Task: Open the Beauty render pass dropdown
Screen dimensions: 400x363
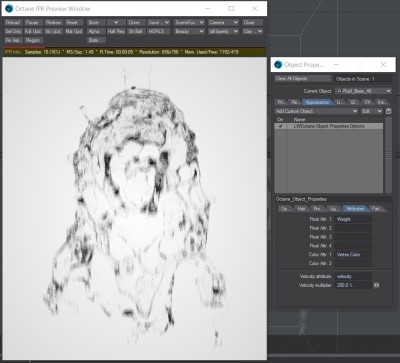Action: click(189, 31)
